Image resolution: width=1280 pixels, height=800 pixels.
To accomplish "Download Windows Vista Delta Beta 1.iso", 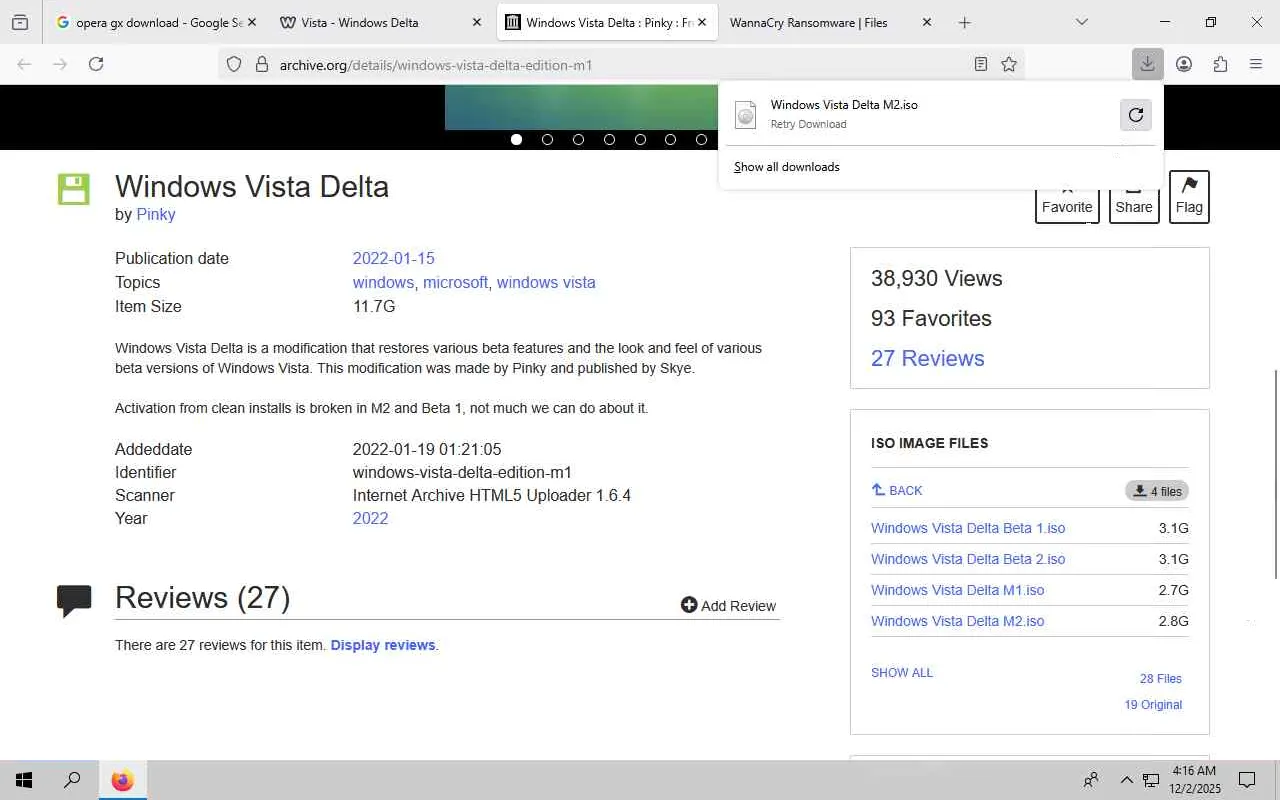I will [968, 528].
